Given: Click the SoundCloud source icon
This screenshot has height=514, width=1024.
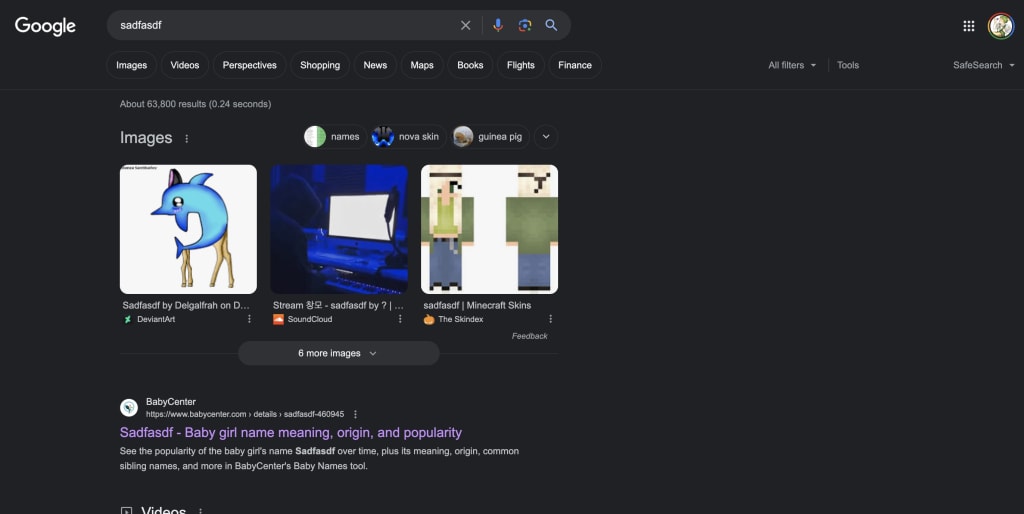Looking at the screenshot, I should coord(278,319).
